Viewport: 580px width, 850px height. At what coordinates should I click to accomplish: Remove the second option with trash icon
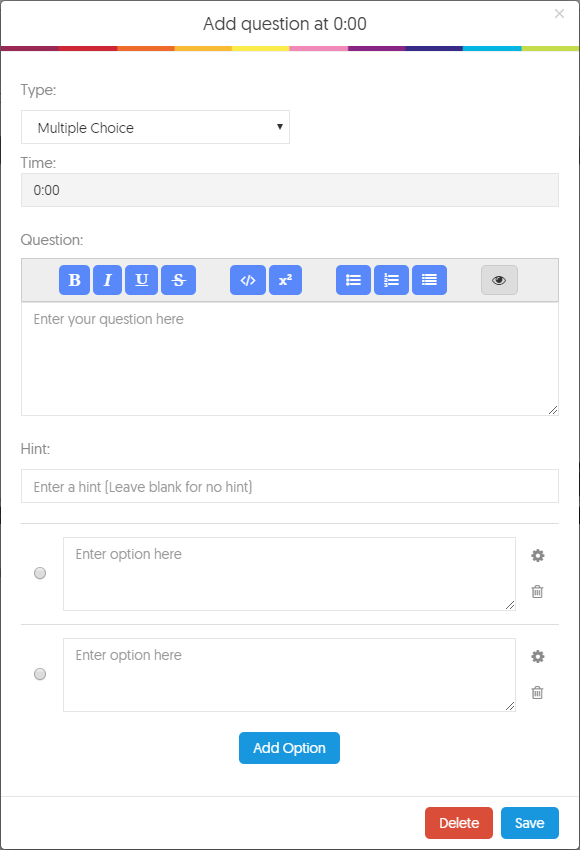(x=537, y=692)
